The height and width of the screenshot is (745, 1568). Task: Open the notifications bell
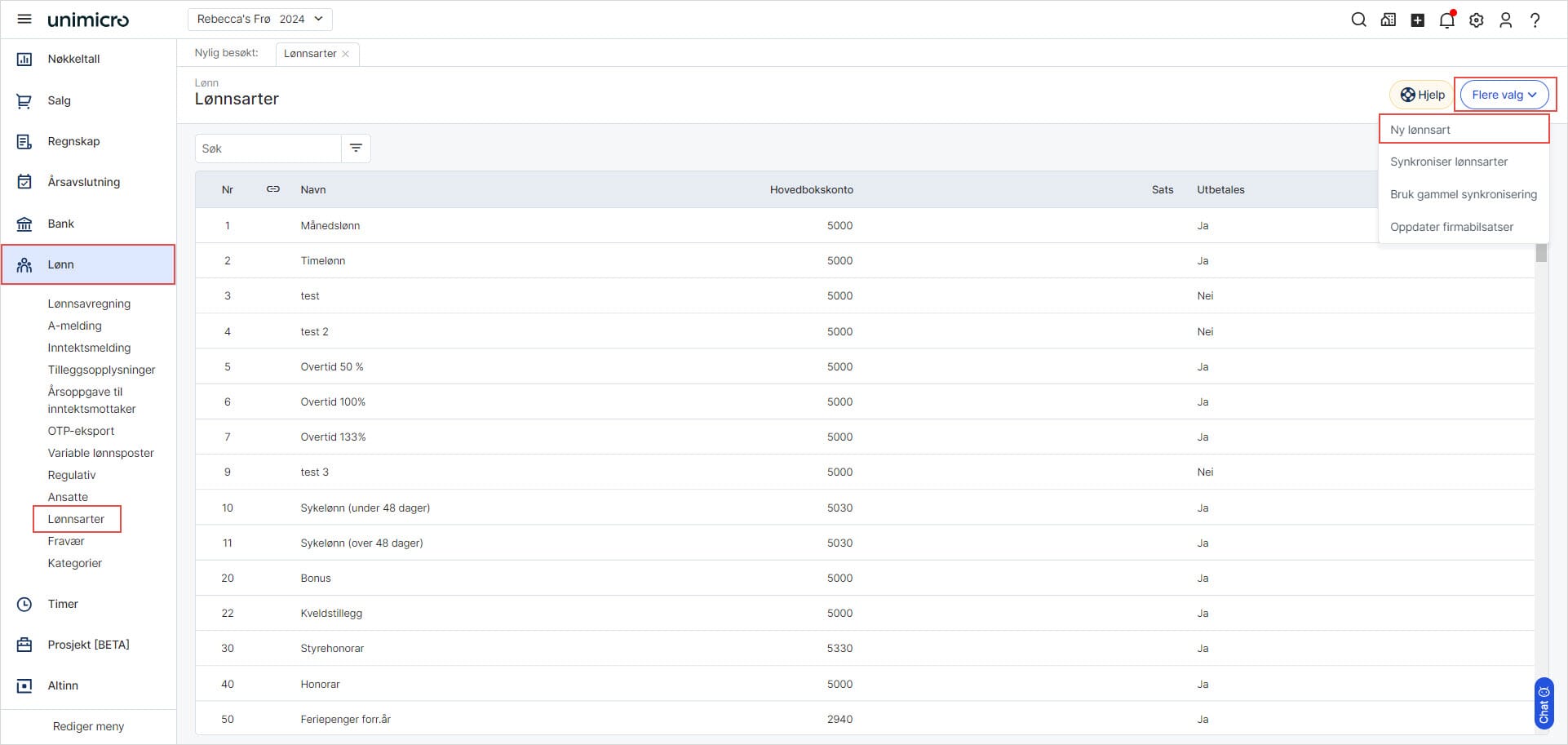pyautogui.click(x=1446, y=20)
